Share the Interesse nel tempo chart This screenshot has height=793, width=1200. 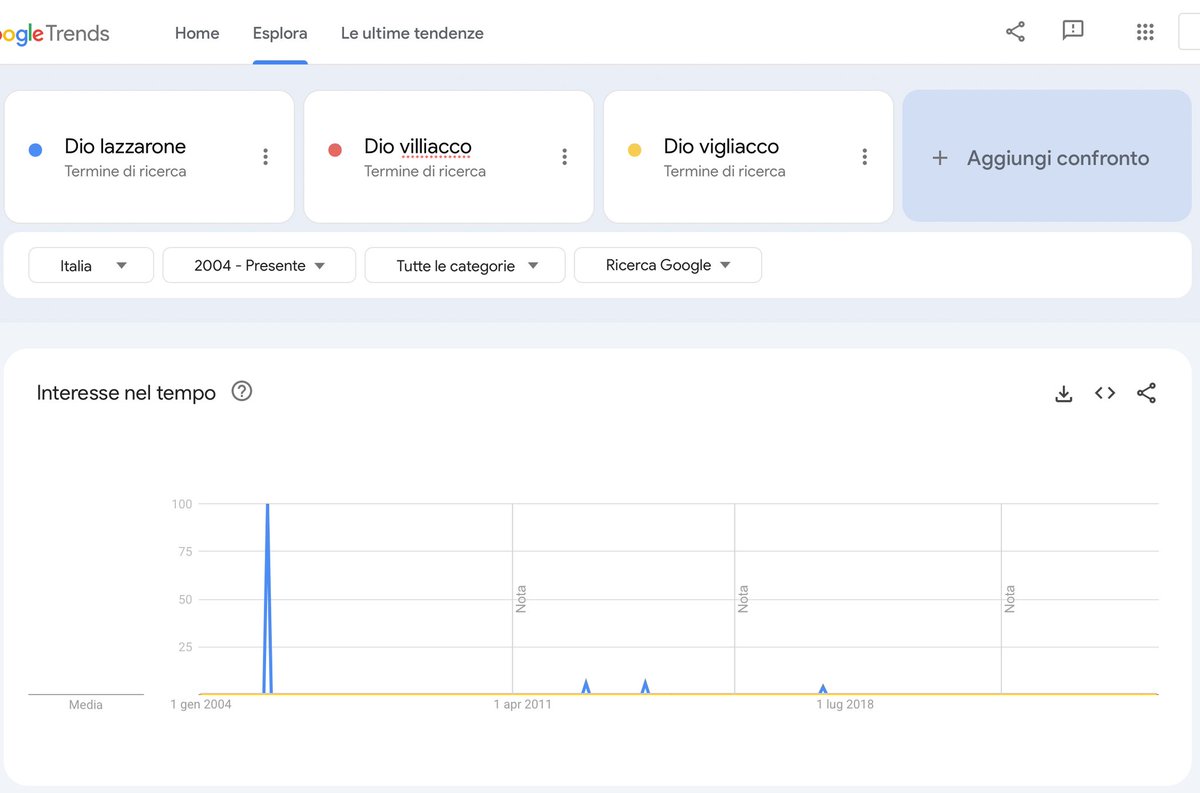(1147, 393)
